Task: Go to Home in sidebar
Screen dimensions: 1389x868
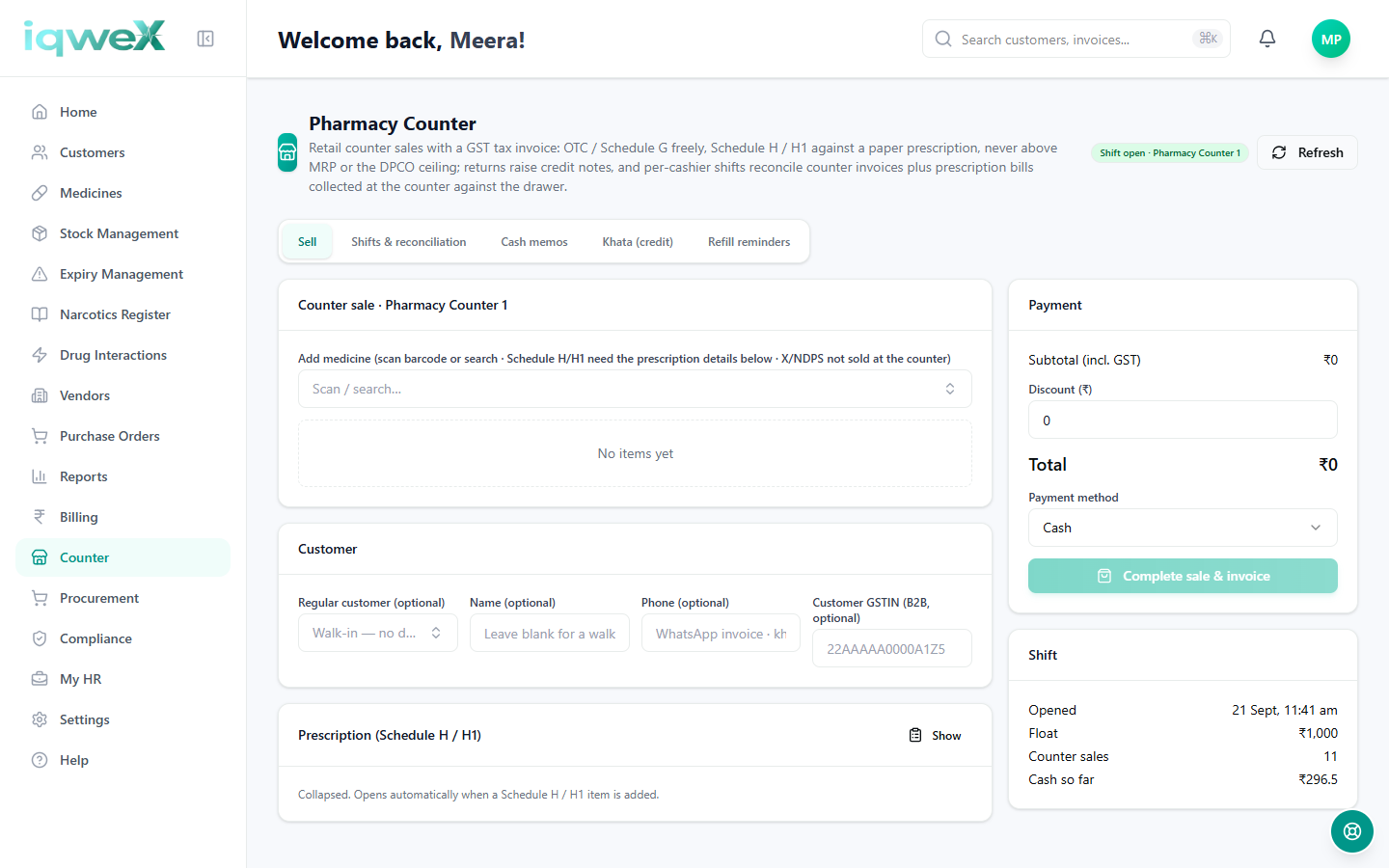Action: 123,112
